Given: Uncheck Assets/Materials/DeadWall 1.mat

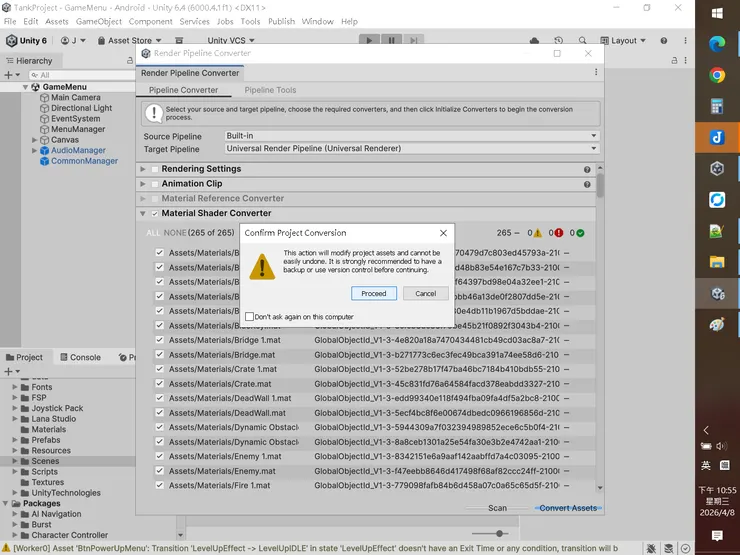Looking at the screenshot, I should point(160,398).
